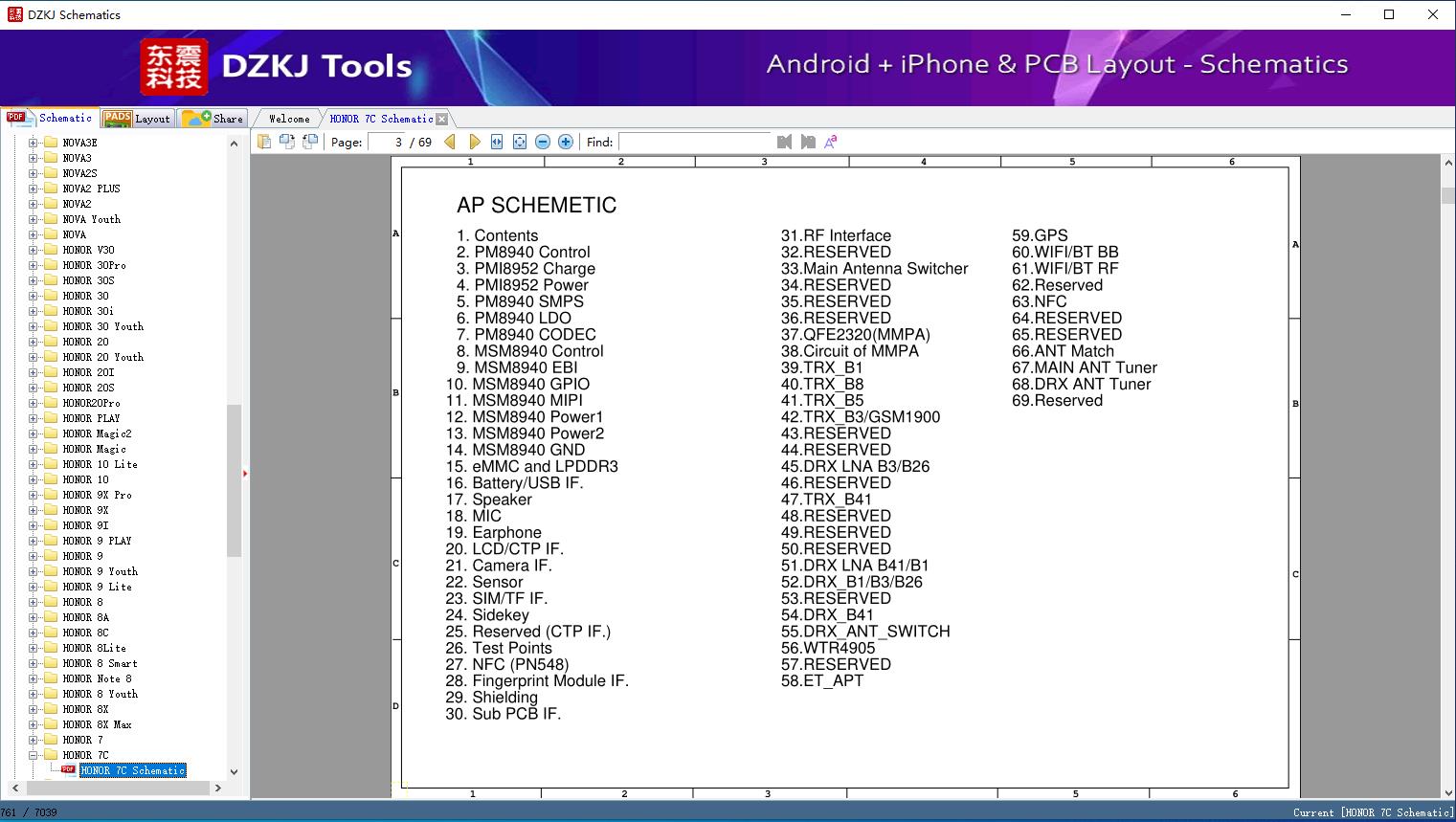Click tree horizontal scroll right arrow
The height and width of the screenshot is (822, 1456).
pos(218,788)
